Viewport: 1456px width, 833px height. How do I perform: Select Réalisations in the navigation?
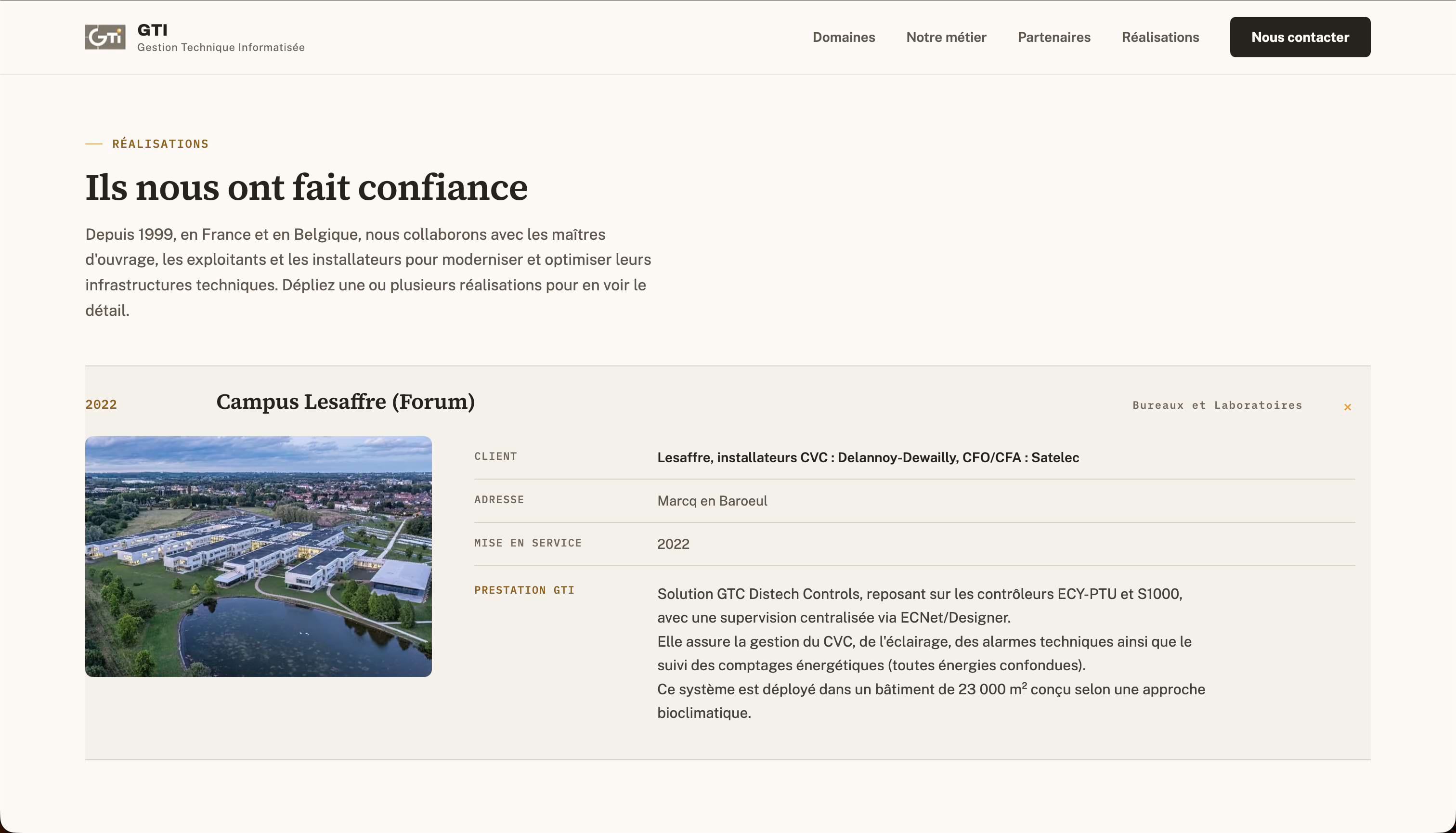(1160, 37)
